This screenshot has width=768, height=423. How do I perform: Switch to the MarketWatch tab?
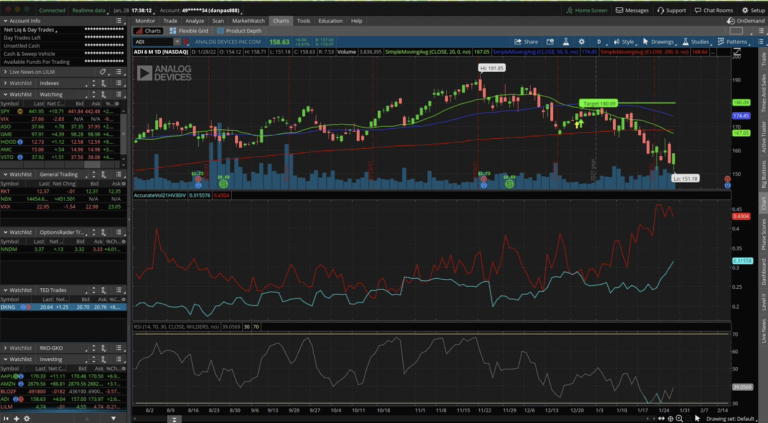point(250,20)
